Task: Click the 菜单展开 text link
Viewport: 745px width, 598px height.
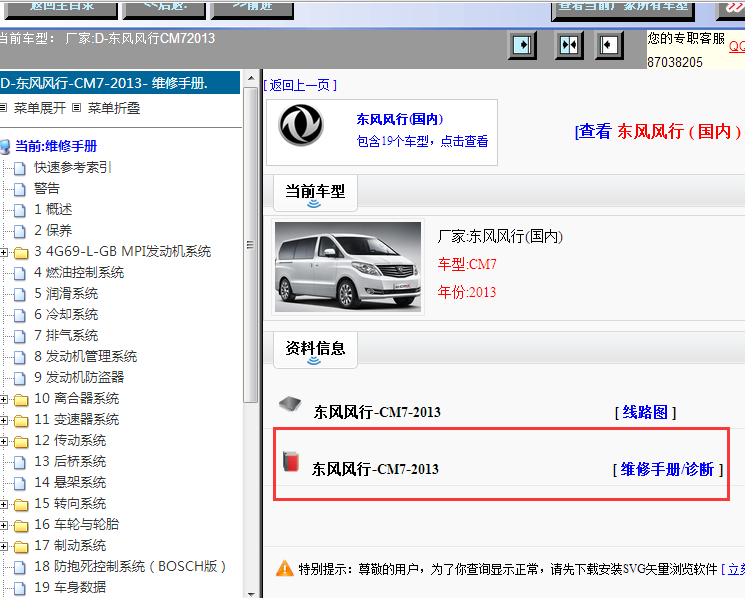Action: [40, 108]
